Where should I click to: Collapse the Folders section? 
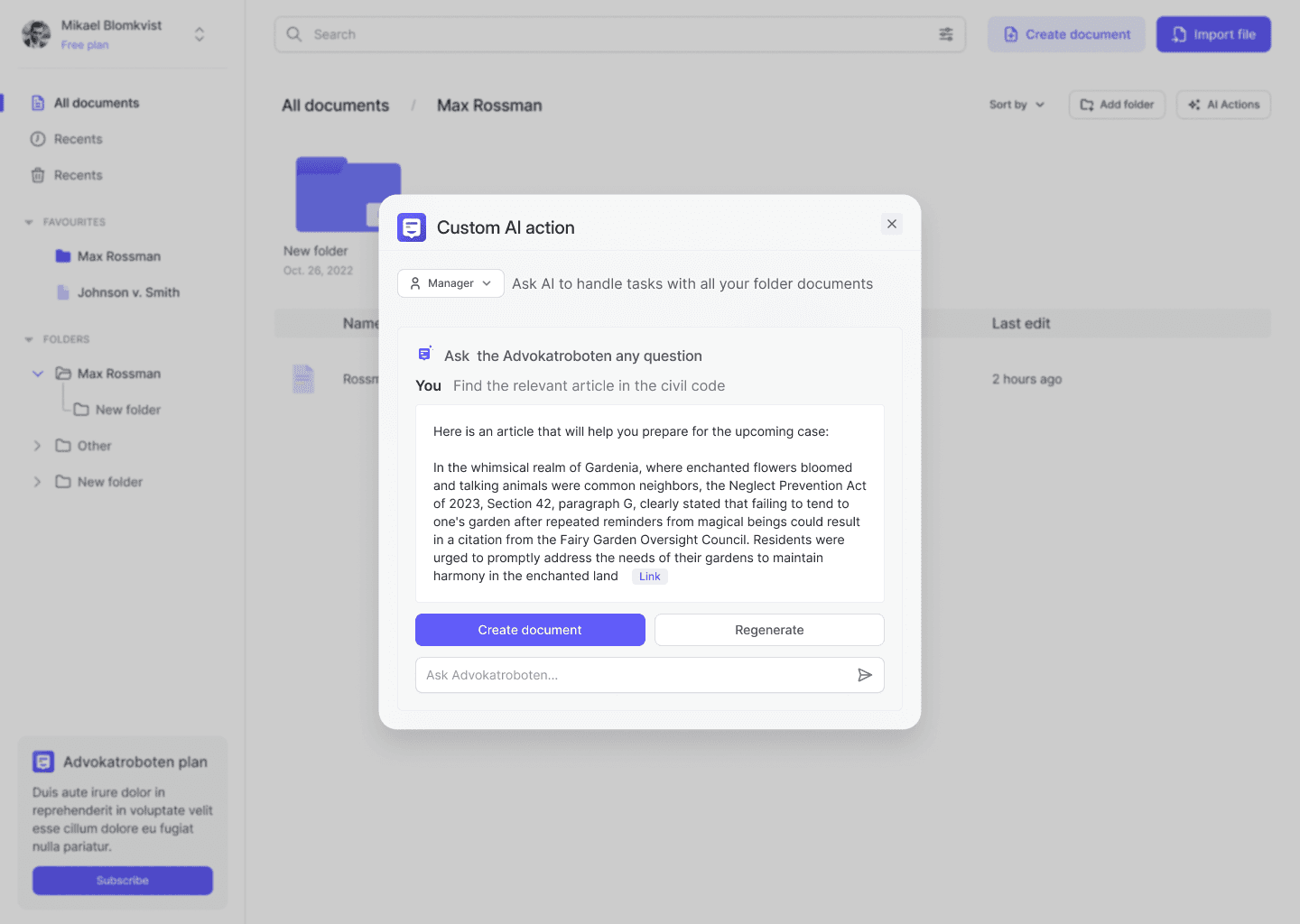(x=29, y=339)
